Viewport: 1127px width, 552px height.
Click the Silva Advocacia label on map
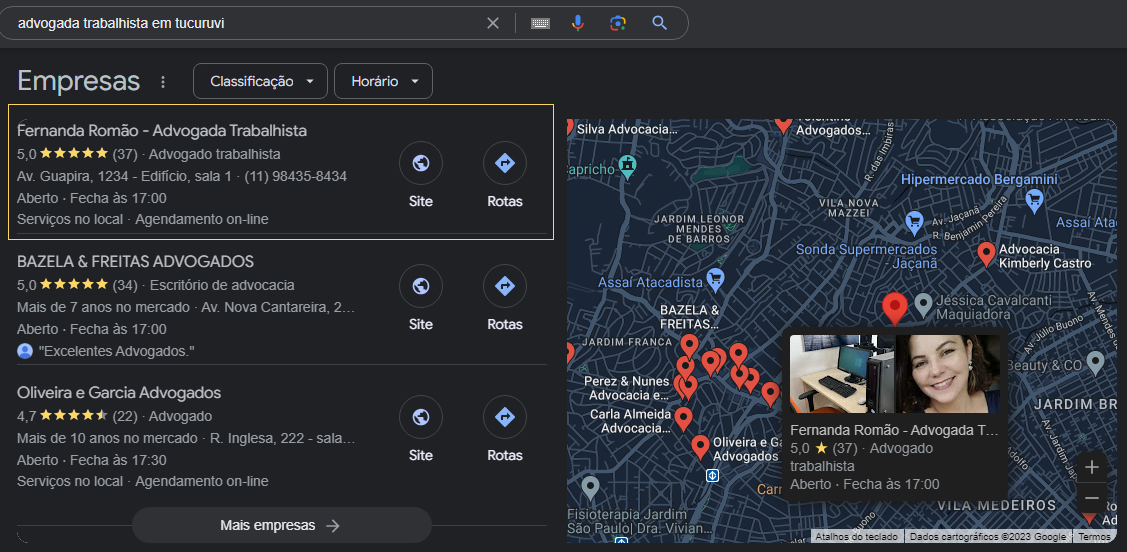coord(627,129)
